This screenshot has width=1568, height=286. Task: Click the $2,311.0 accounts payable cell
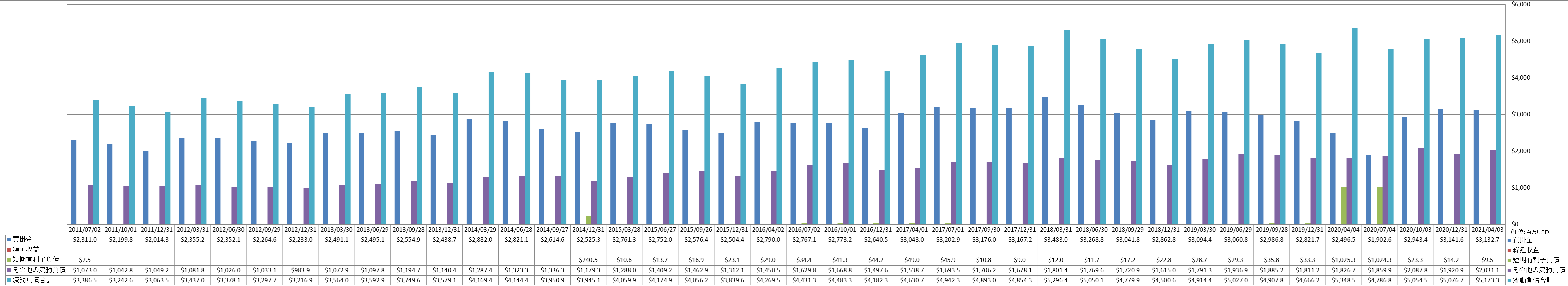tap(85, 240)
